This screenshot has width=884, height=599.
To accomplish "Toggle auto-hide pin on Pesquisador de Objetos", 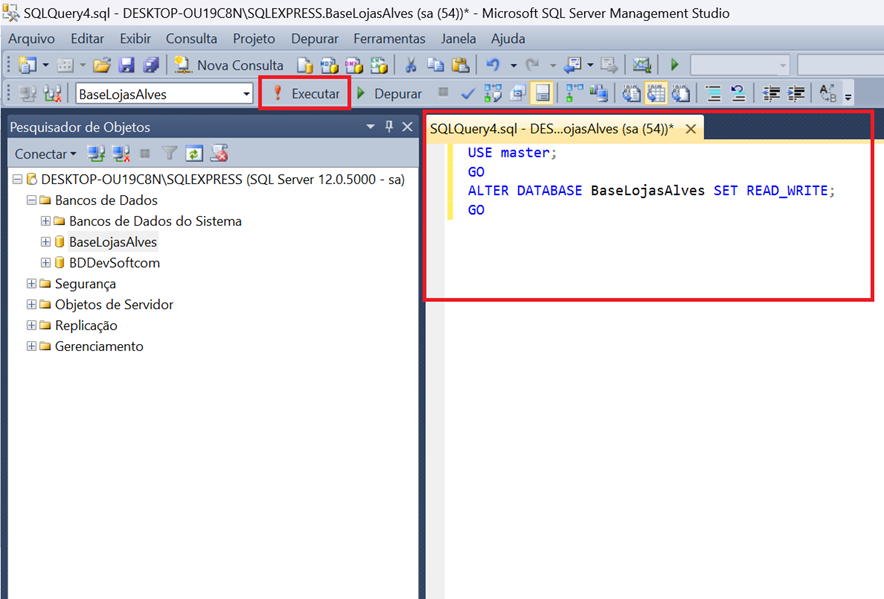I will pyautogui.click(x=389, y=127).
